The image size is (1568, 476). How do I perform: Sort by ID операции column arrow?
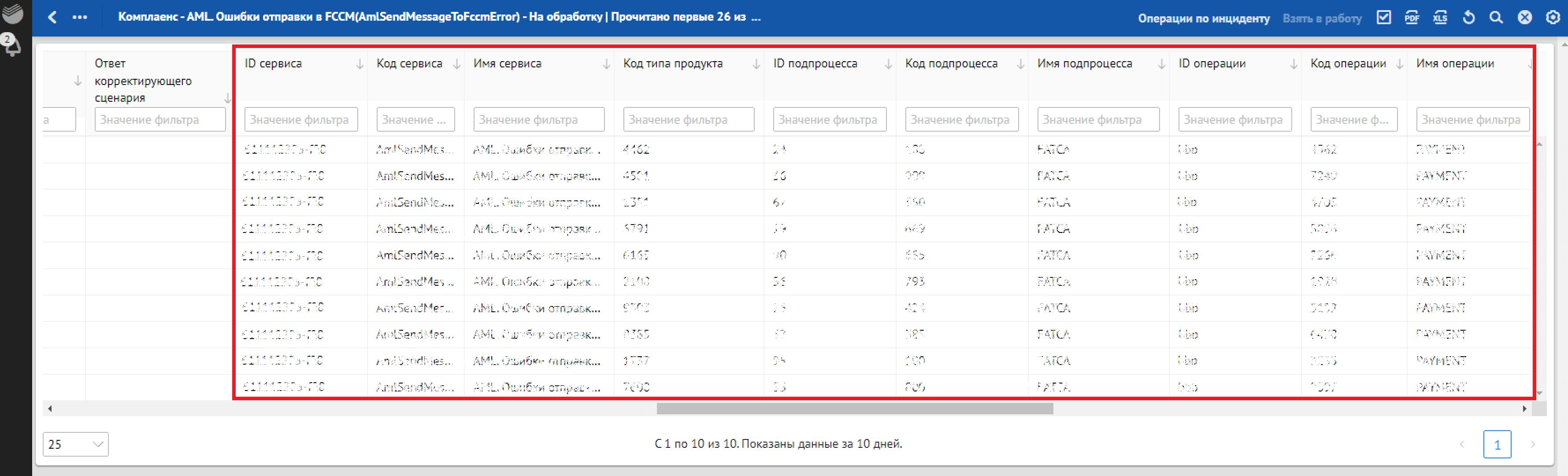click(x=1294, y=64)
